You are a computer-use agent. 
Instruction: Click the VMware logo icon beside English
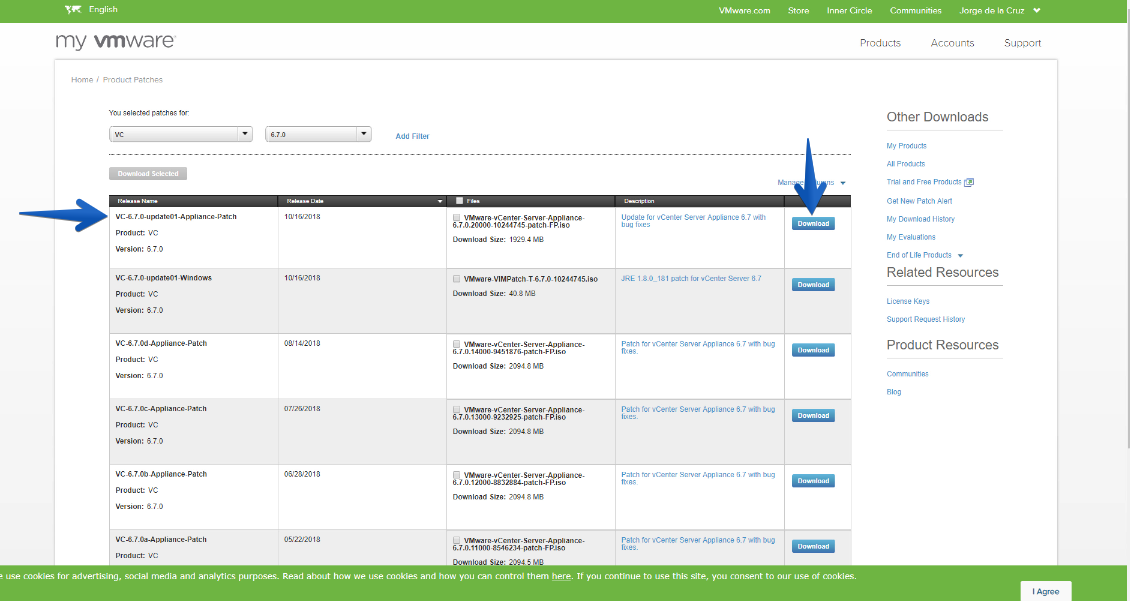[x=73, y=9]
